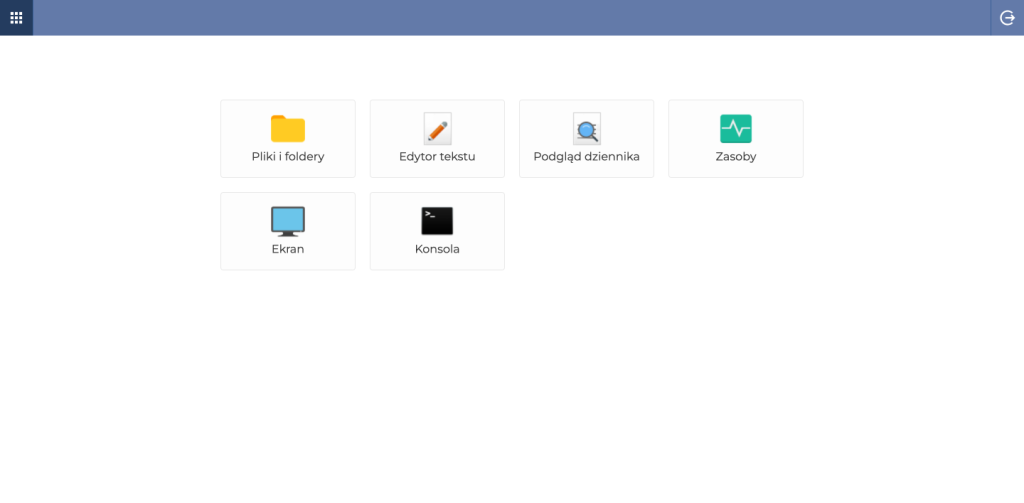Open the "Pliki i foldery" label

point(288,157)
